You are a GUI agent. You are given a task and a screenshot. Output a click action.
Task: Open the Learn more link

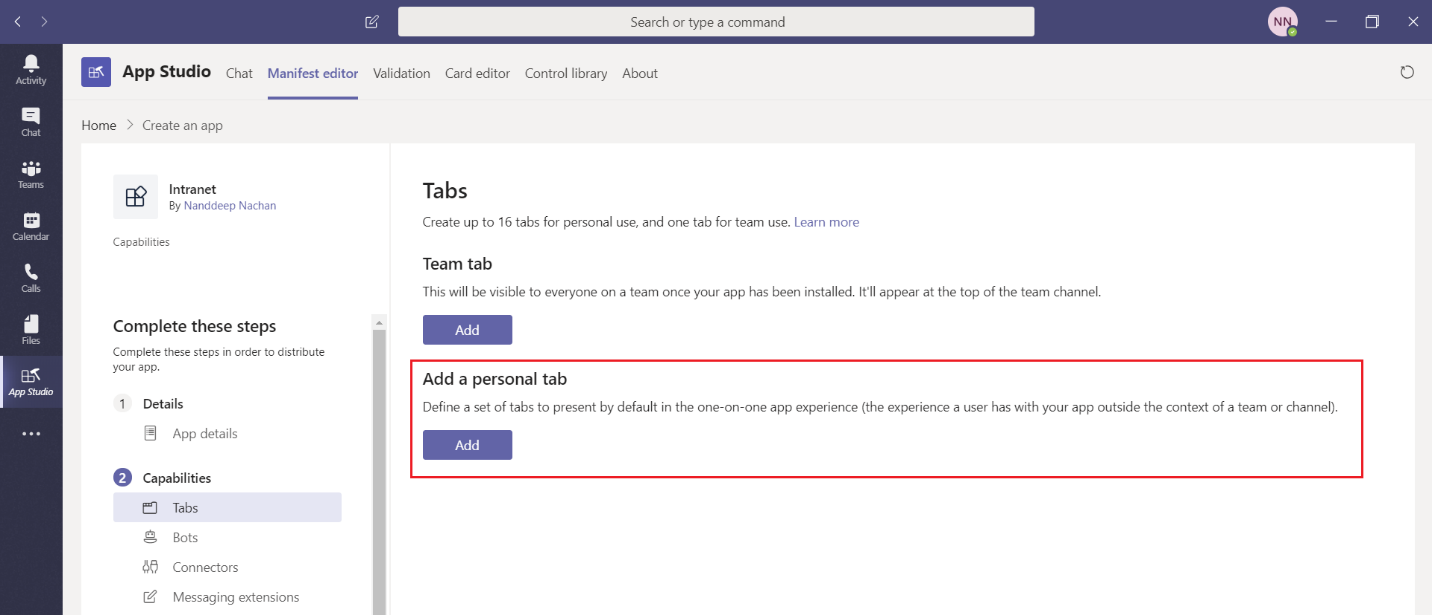click(826, 222)
